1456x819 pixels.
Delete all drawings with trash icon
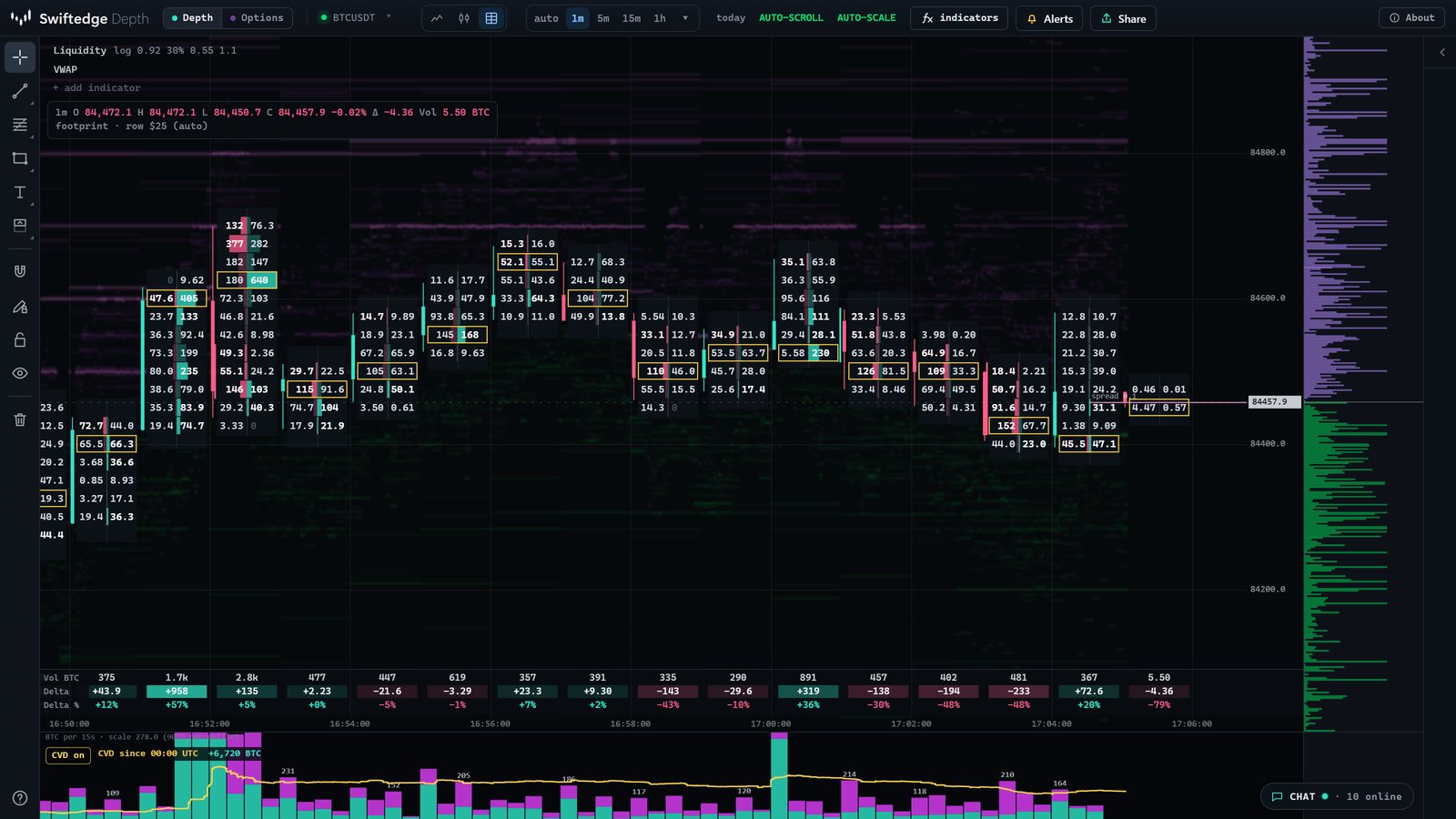click(x=20, y=420)
